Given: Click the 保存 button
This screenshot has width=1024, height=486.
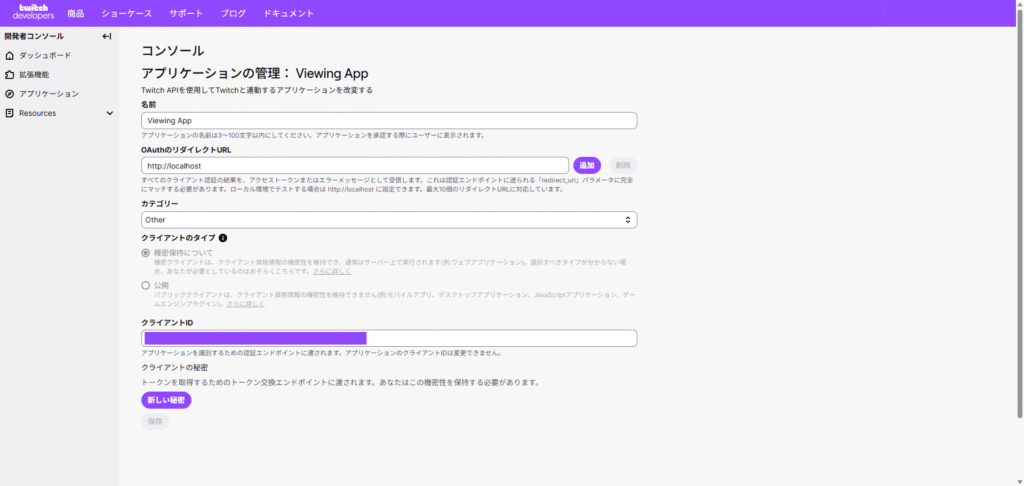Looking at the screenshot, I should (x=155, y=422).
